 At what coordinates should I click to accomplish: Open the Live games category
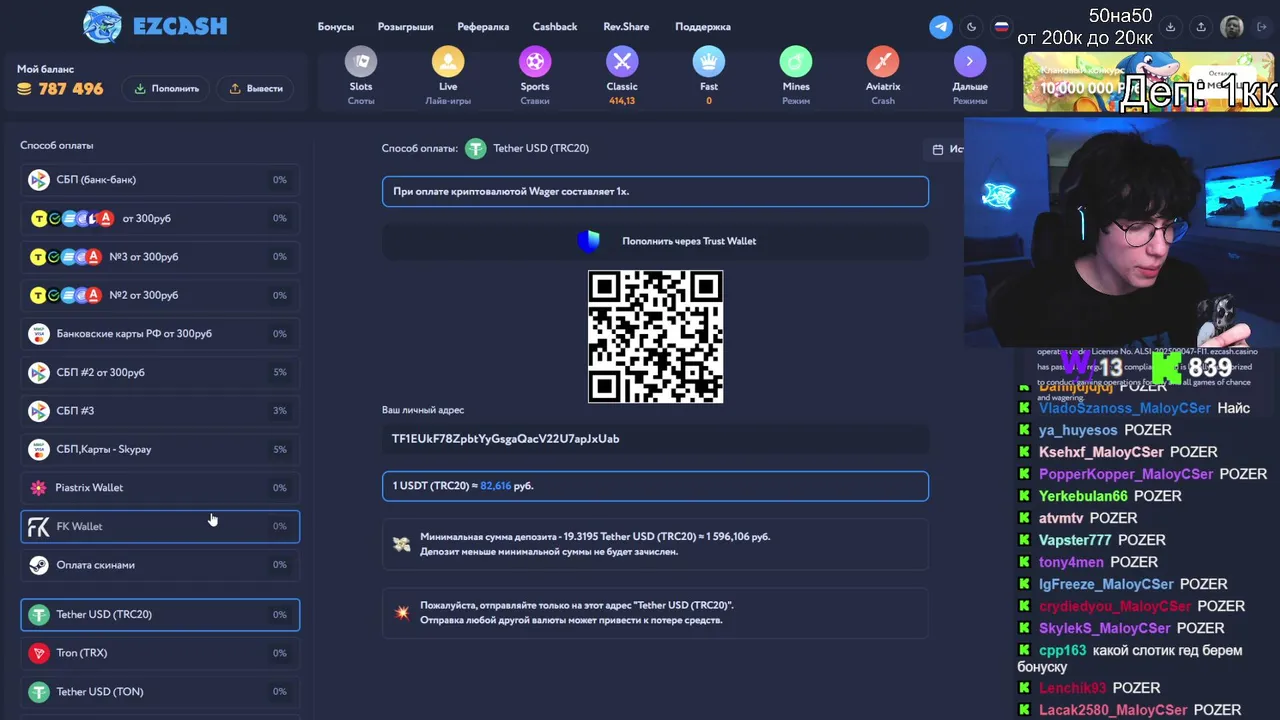tap(448, 76)
